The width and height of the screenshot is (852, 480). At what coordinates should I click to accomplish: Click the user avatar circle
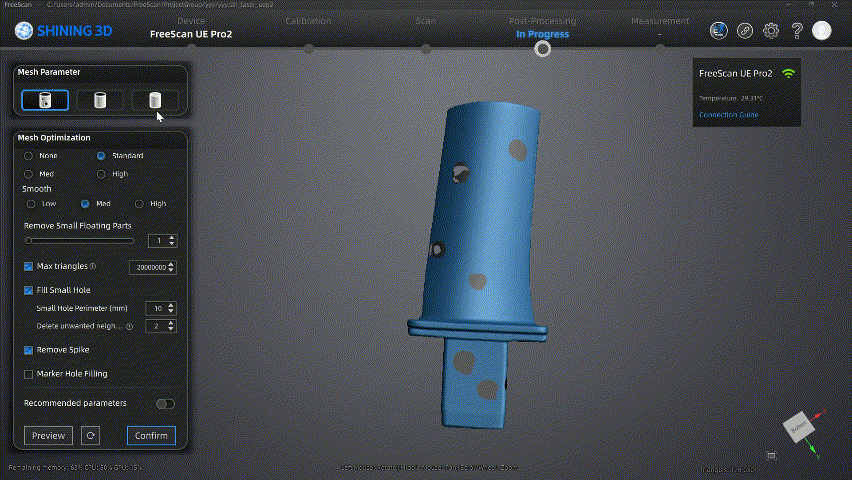point(822,31)
